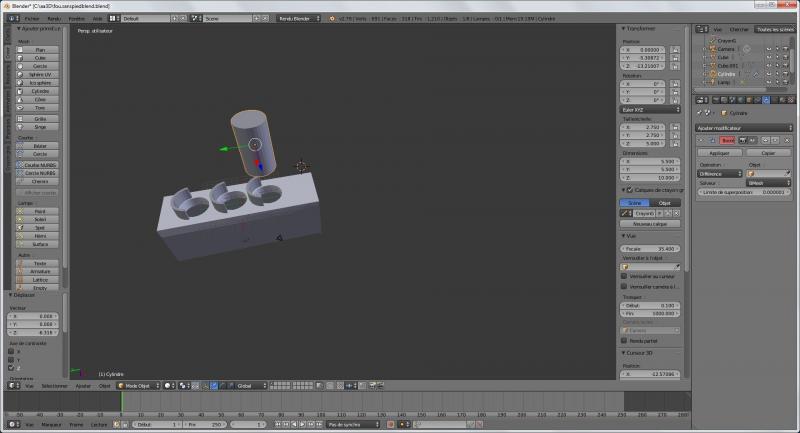The height and width of the screenshot is (433, 800).
Task: Remove the Boolean modifier with X icon
Action: coord(785,141)
